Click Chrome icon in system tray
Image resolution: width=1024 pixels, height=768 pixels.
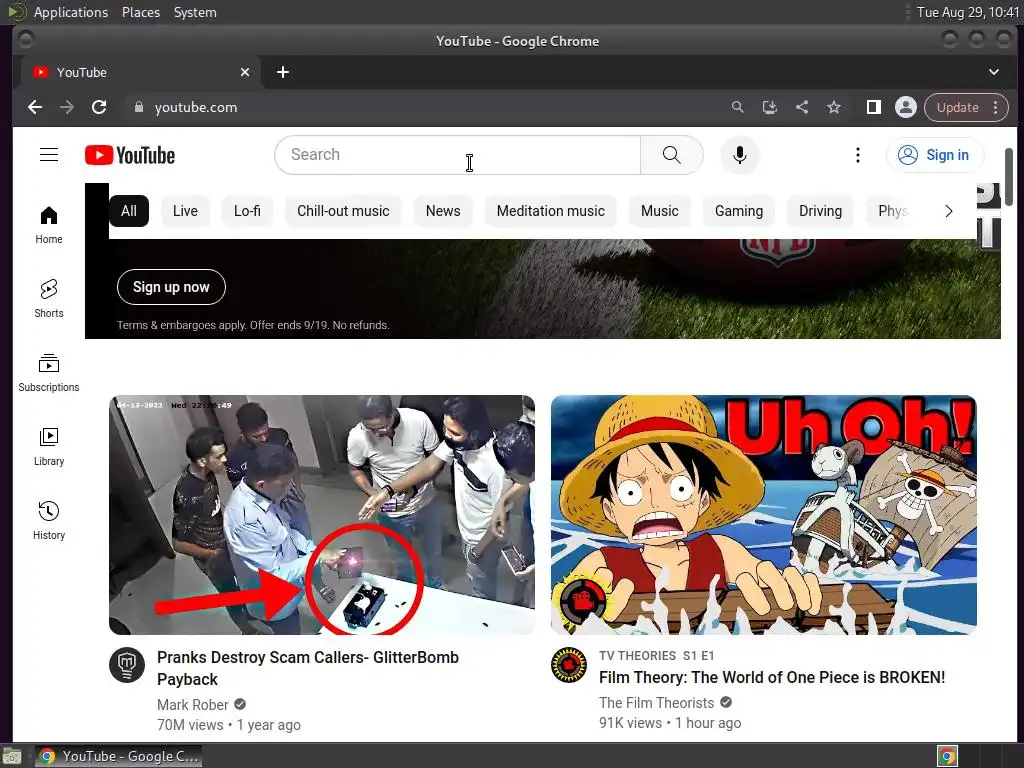pyautogui.click(x=947, y=756)
